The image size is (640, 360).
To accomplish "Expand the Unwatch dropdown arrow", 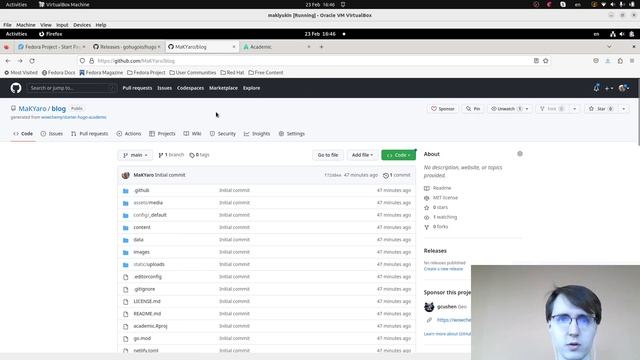I will pos(527,109).
